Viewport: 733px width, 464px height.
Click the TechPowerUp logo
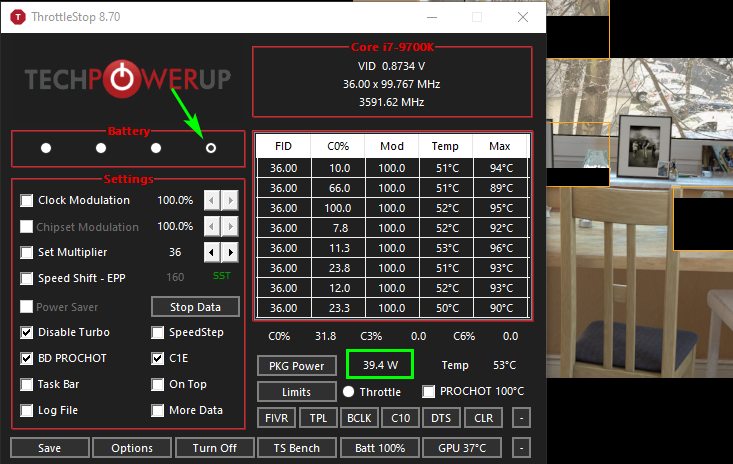(128, 79)
